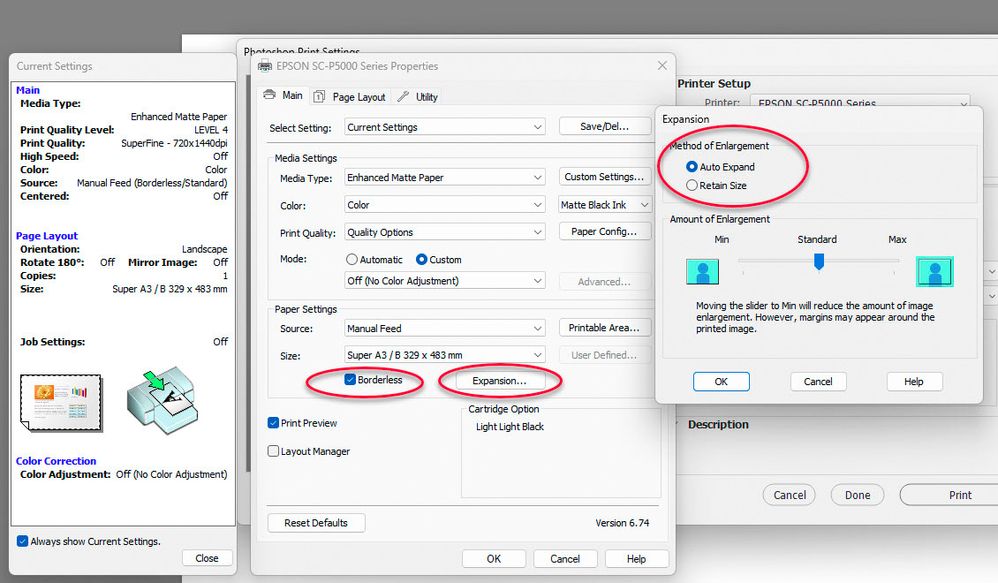Open the color adjustment mode dropdown
The height and width of the screenshot is (583, 998).
pyautogui.click(x=445, y=281)
